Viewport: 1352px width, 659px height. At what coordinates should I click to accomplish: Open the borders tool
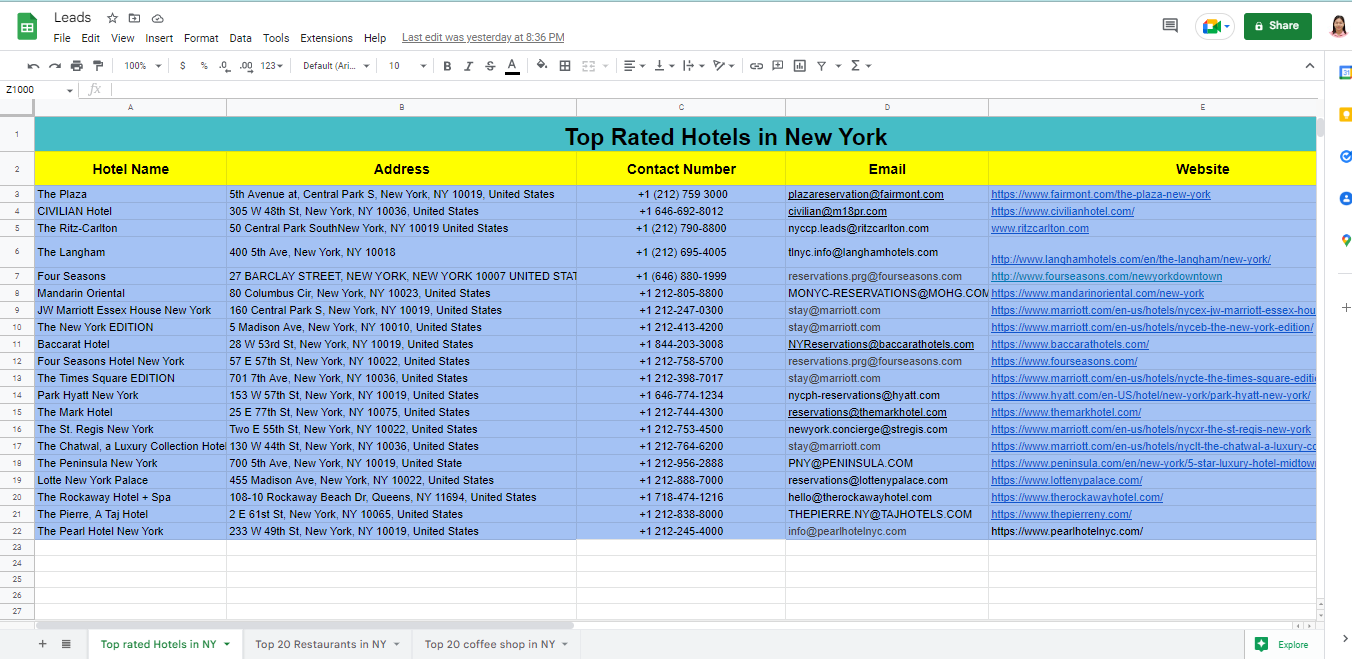565,66
